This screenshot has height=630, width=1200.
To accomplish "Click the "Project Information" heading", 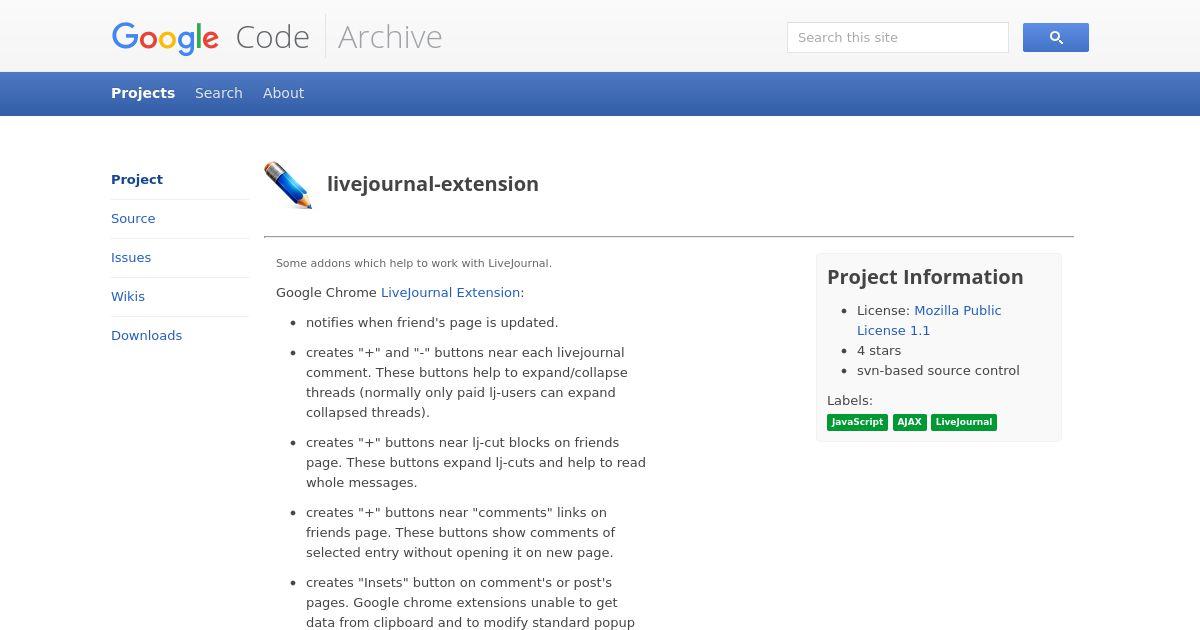I will (x=925, y=277).
